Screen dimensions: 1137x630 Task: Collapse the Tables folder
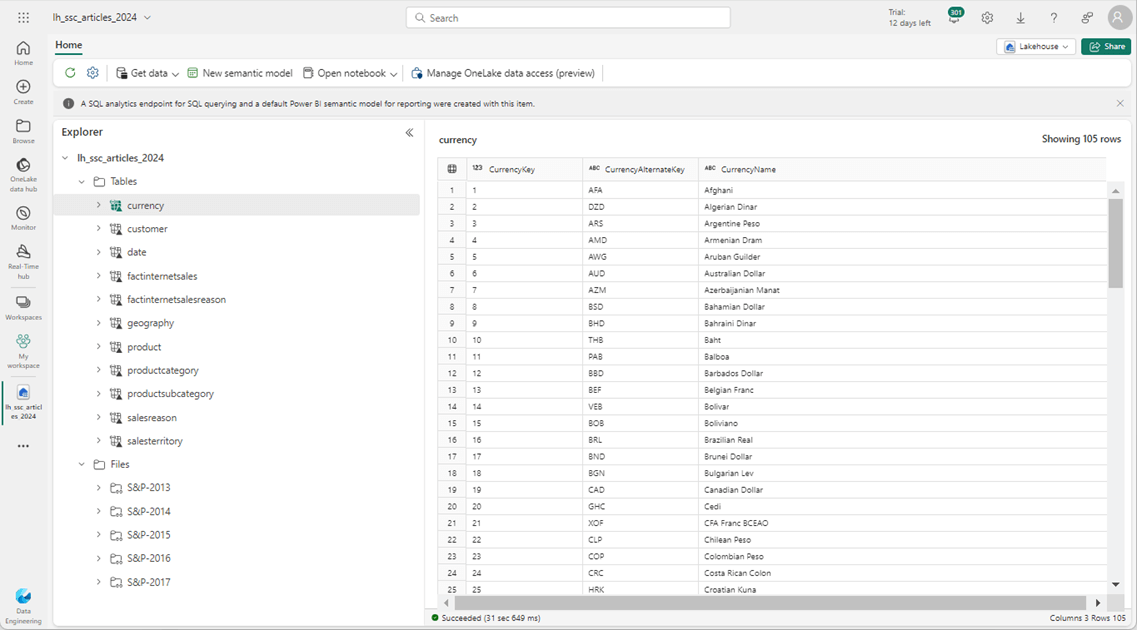click(x=82, y=182)
